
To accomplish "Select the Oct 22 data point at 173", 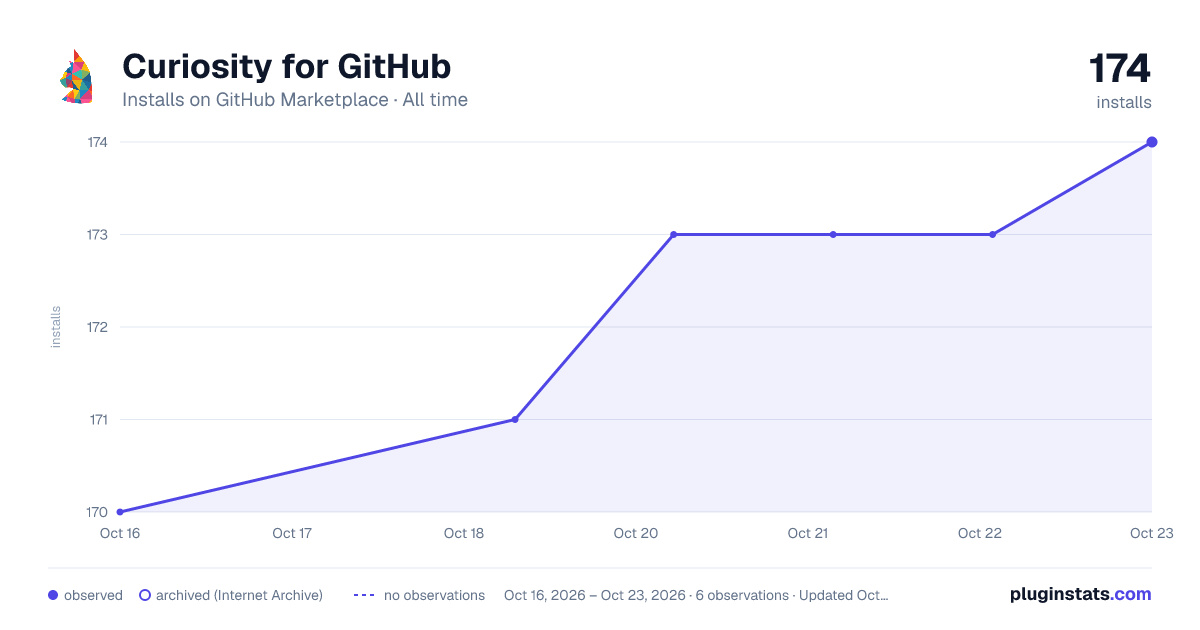I will pos(992,234).
